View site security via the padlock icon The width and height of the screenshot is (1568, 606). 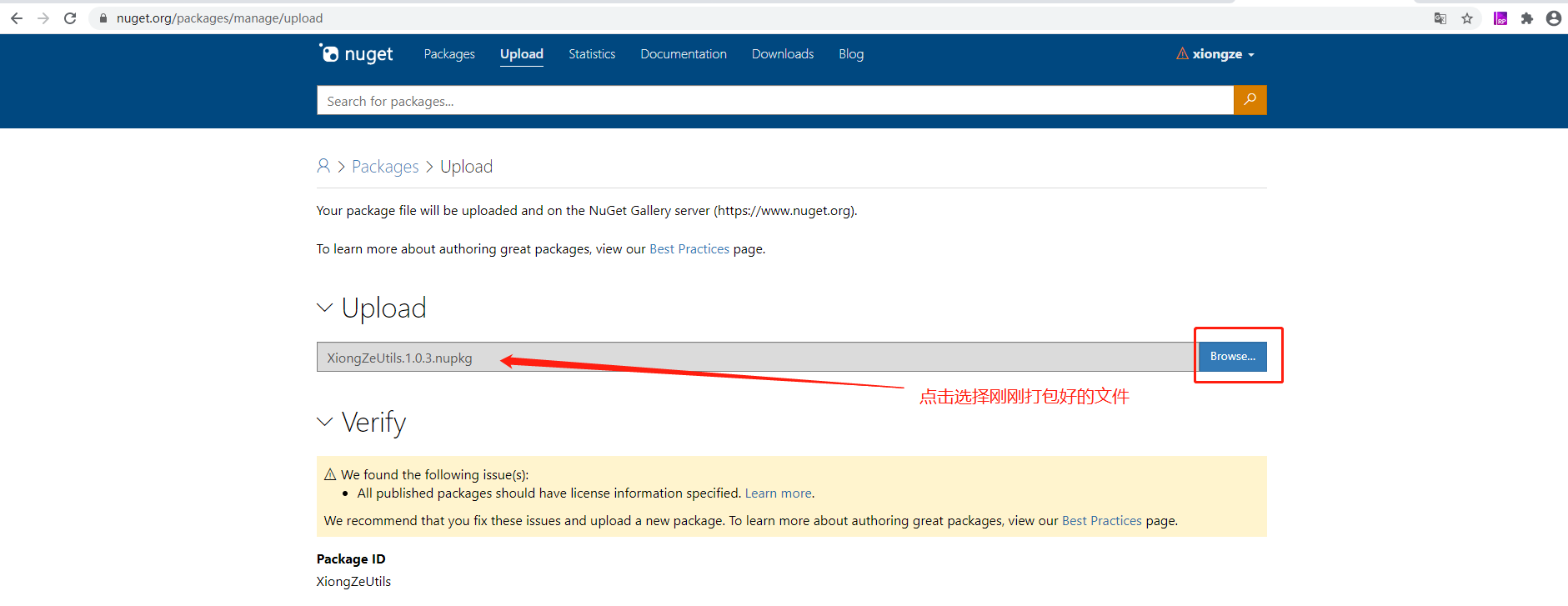tap(103, 18)
